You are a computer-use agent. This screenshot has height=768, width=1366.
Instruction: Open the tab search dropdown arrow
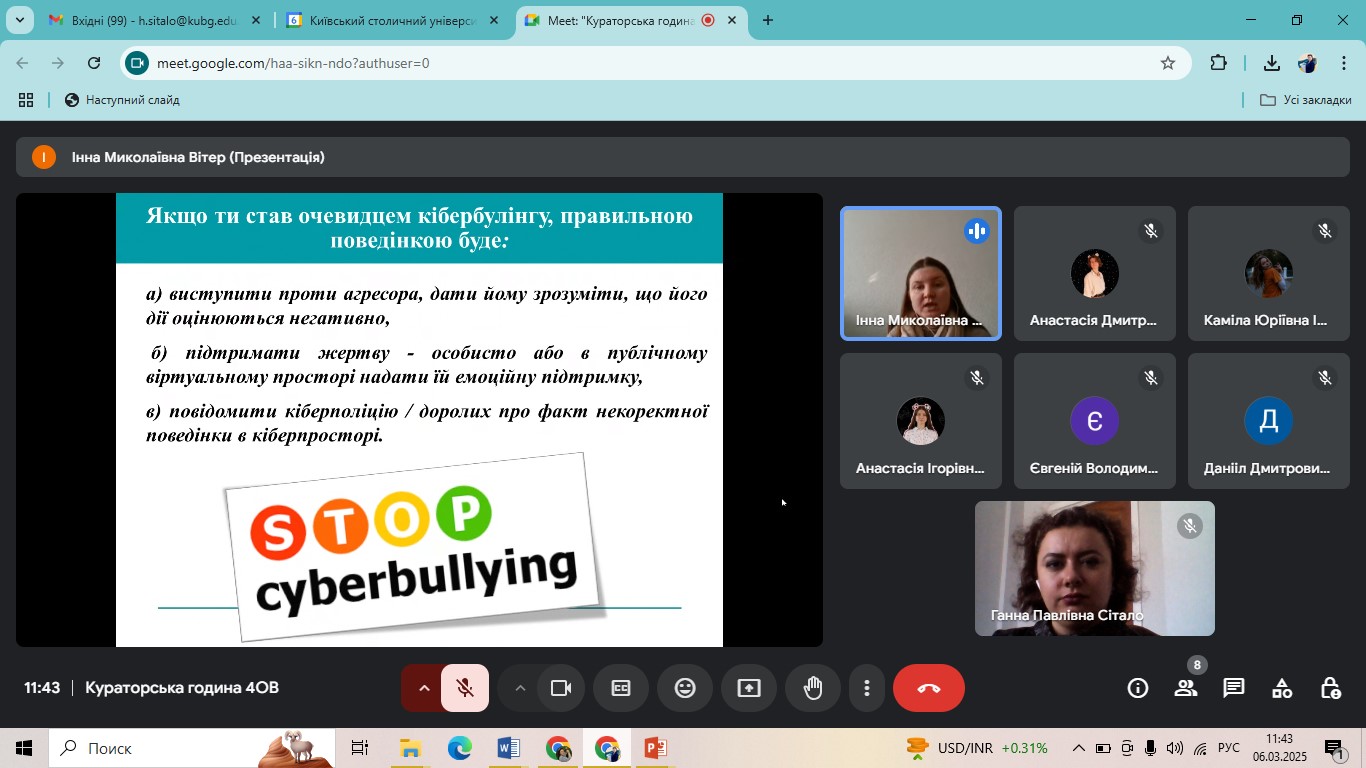tap(19, 20)
